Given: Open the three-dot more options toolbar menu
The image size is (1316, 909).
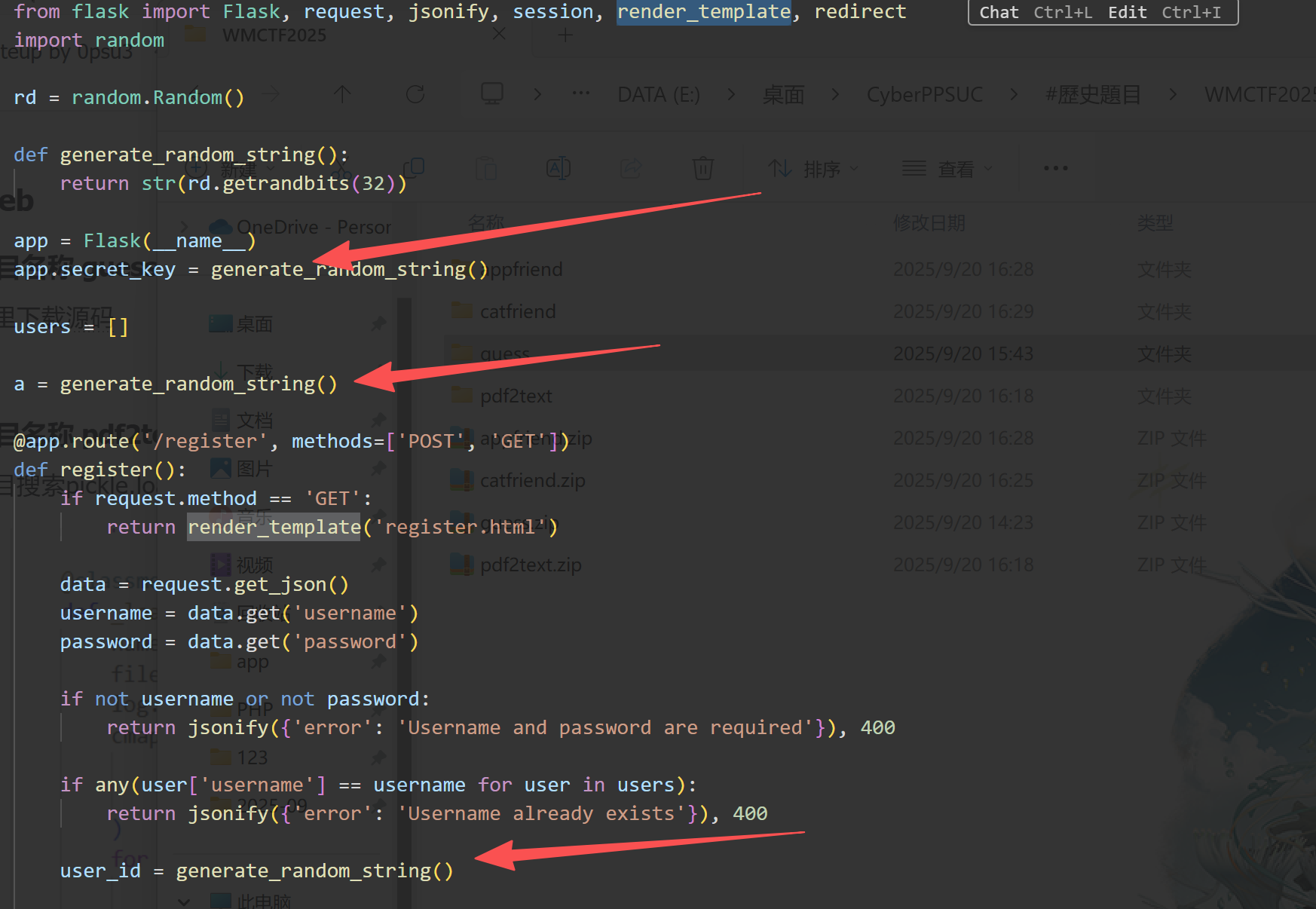Looking at the screenshot, I should point(1055,168).
